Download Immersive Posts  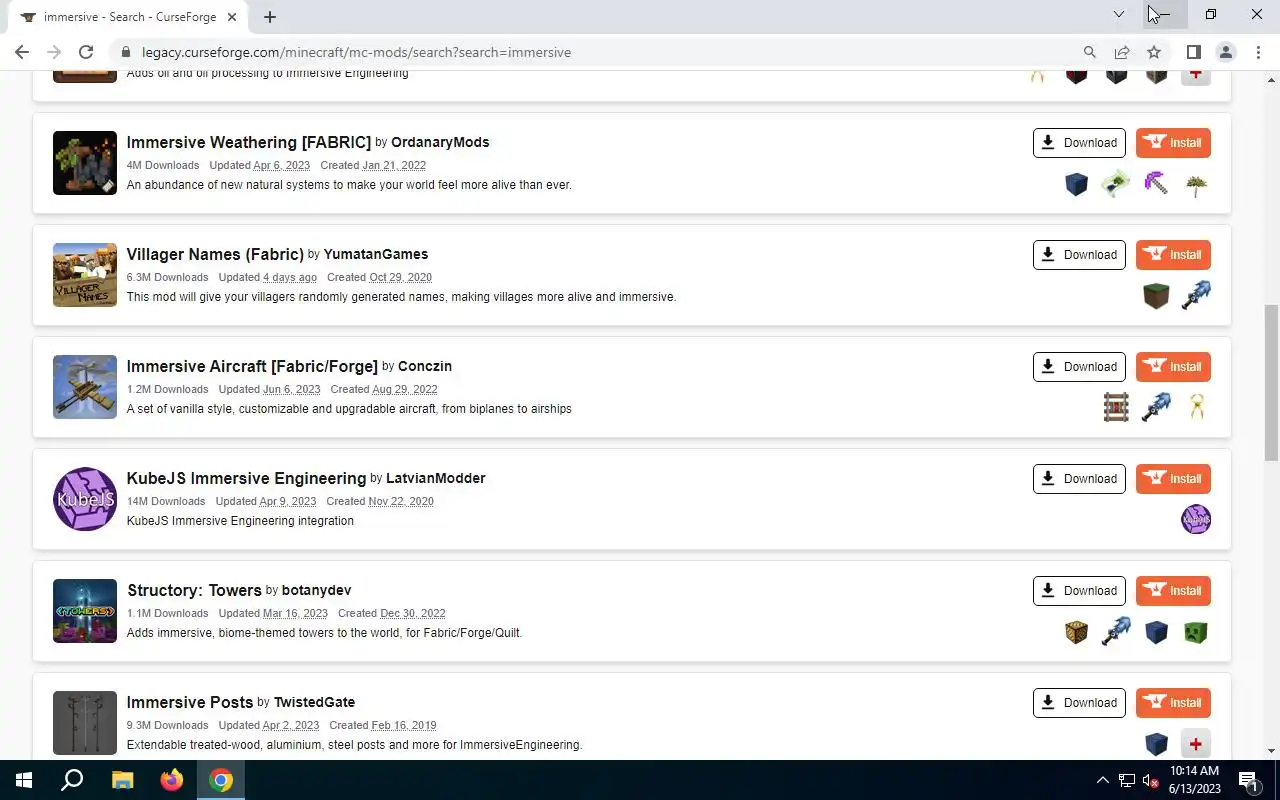click(x=1079, y=703)
